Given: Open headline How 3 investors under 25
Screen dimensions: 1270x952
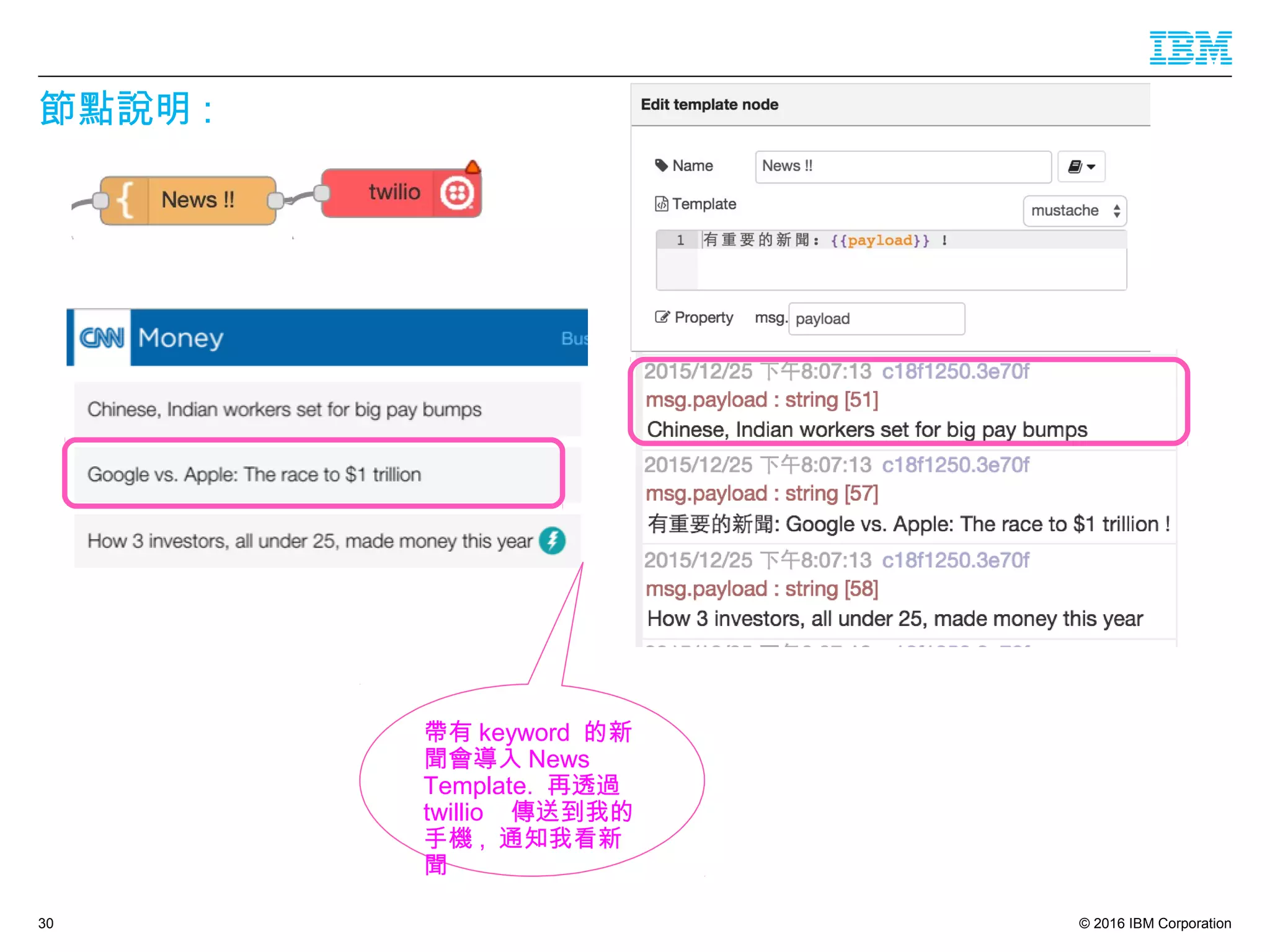Looking at the screenshot, I should point(327,541).
